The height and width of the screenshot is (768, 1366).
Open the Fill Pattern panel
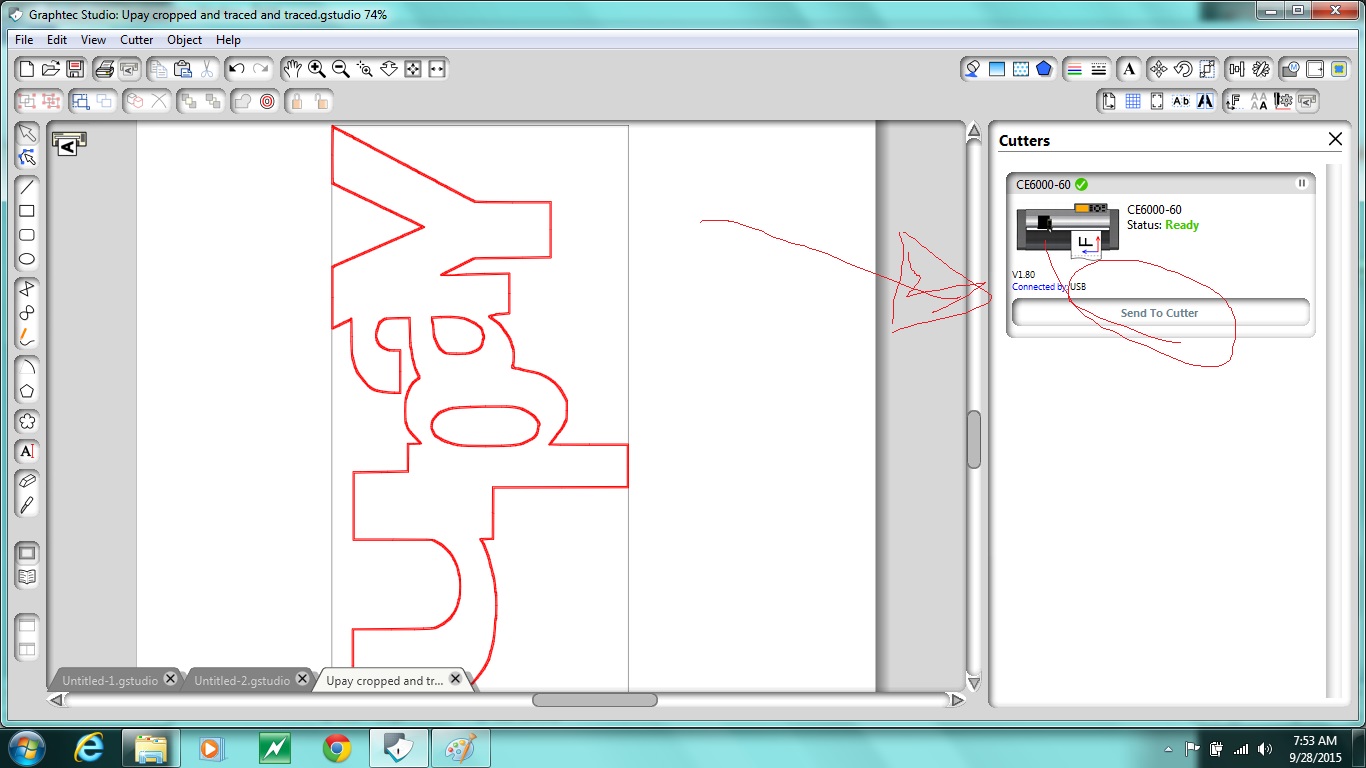pos(1020,69)
